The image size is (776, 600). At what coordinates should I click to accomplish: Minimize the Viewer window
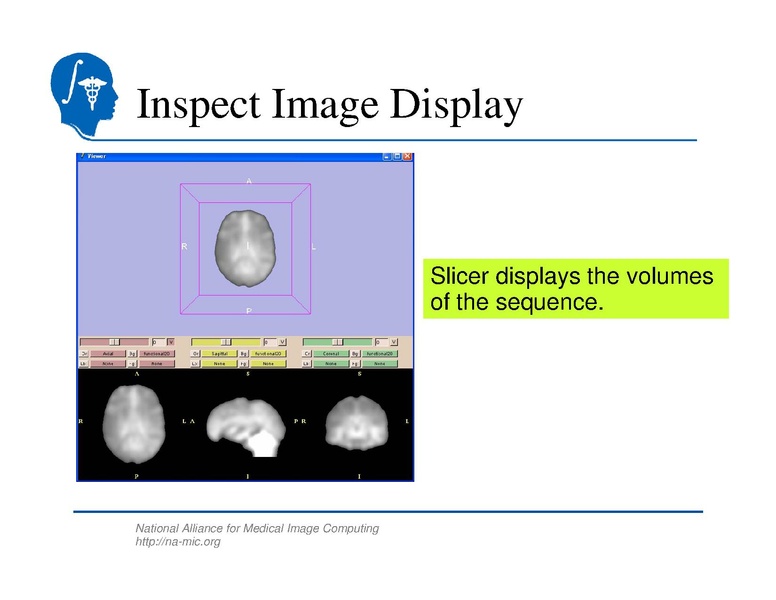[x=387, y=156]
